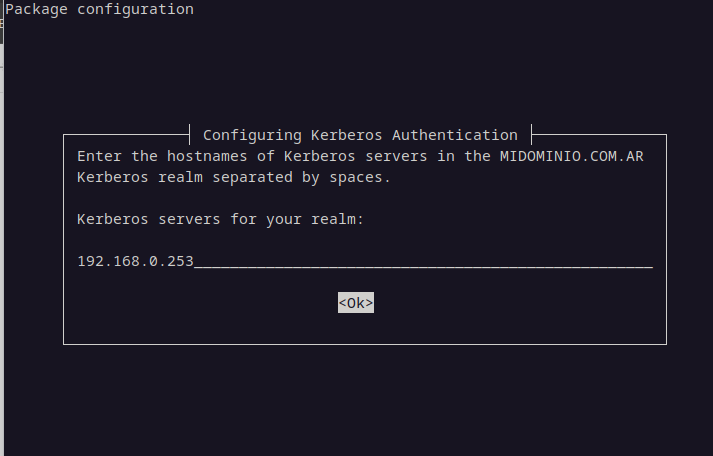Click the word 'Configuring' in the dialog title
Screen dimensions: 713x456
[x=252, y=135]
